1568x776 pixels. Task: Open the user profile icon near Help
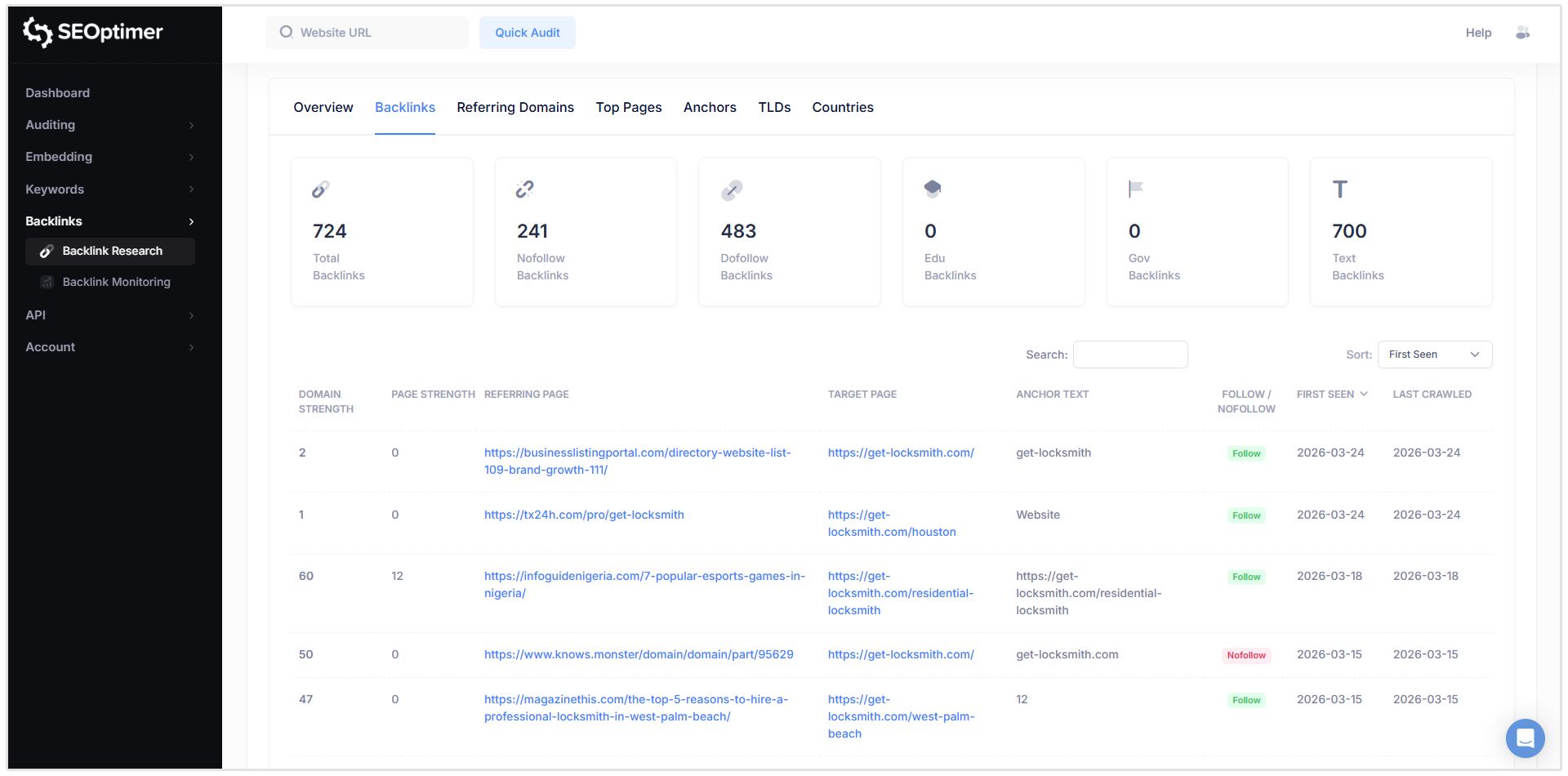(x=1523, y=33)
